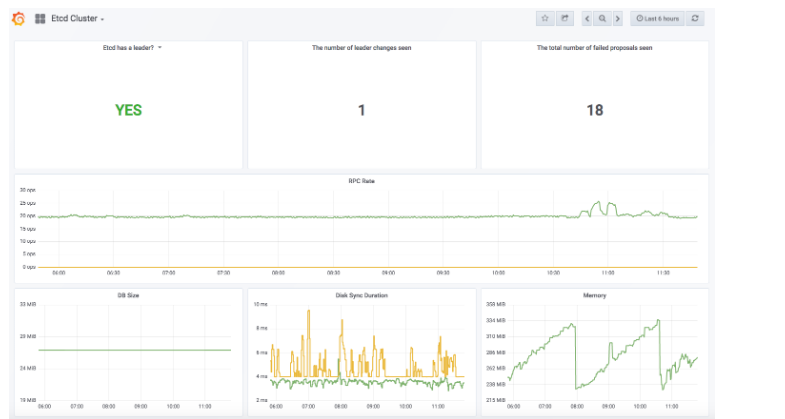This screenshot has height=419, width=785.
Task: Click the 10 ms label on Disk Sync axis
Action: pyautogui.click(x=260, y=304)
